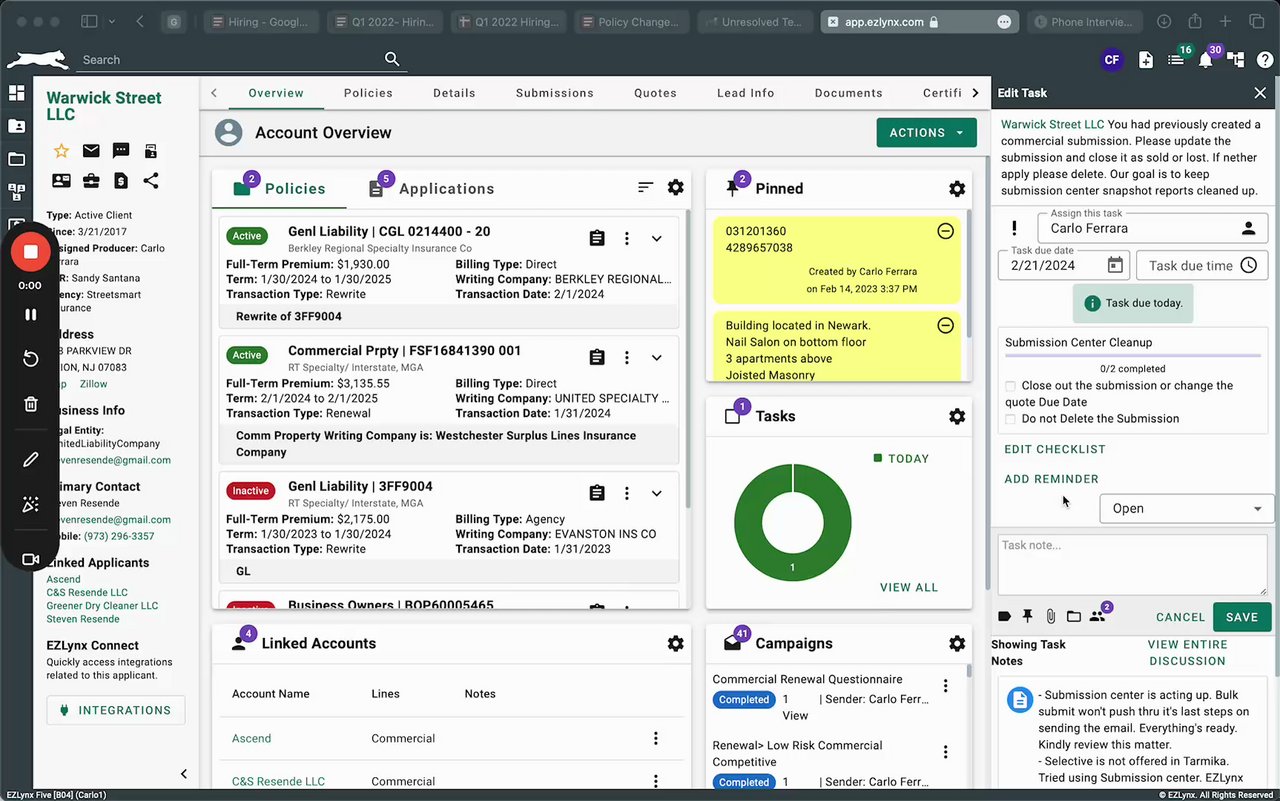Open the Quotes tab
Viewport: 1280px width, 801px height.
(x=656, y=93)
